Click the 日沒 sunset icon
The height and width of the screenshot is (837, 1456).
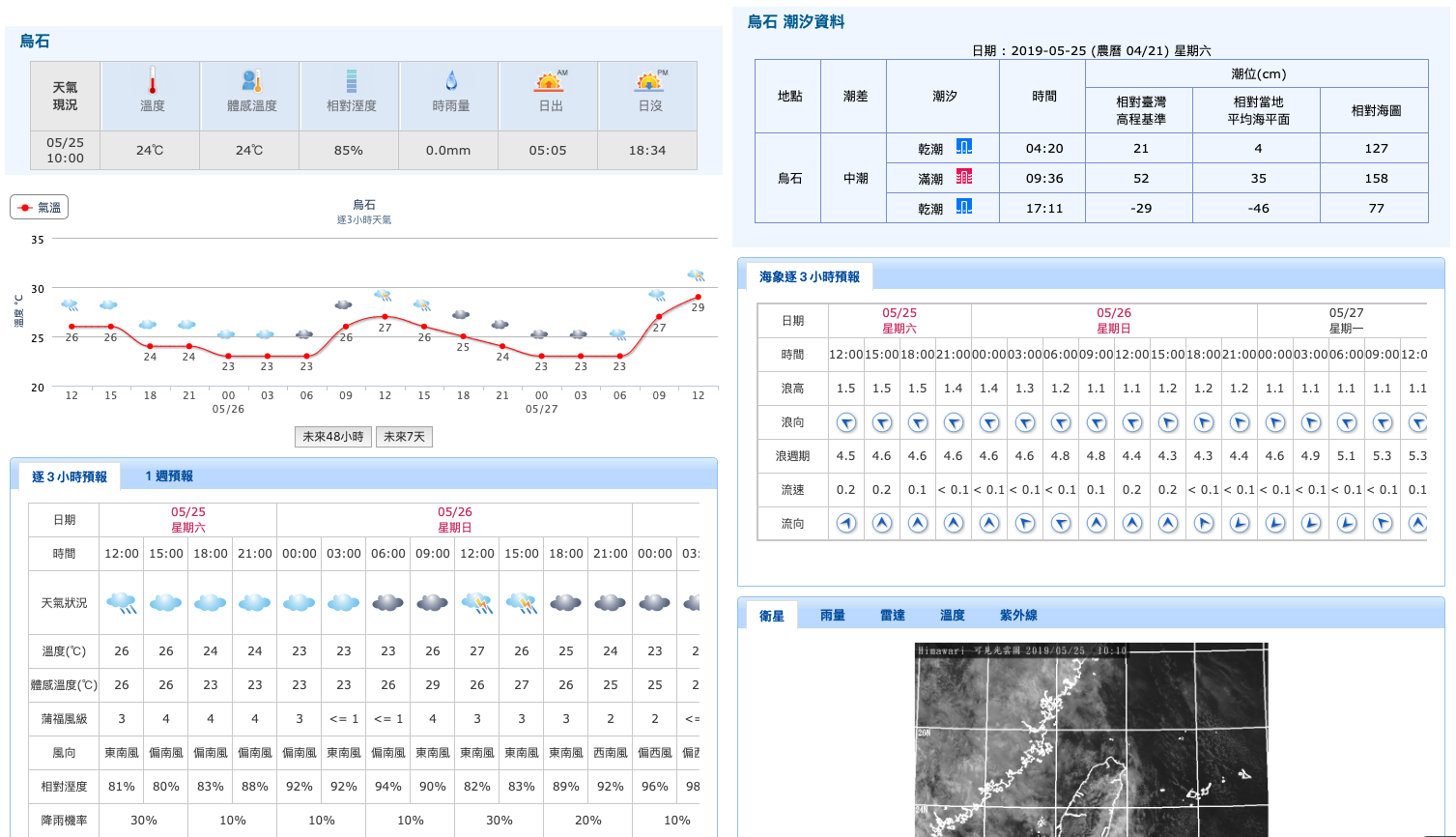point(650,81)
